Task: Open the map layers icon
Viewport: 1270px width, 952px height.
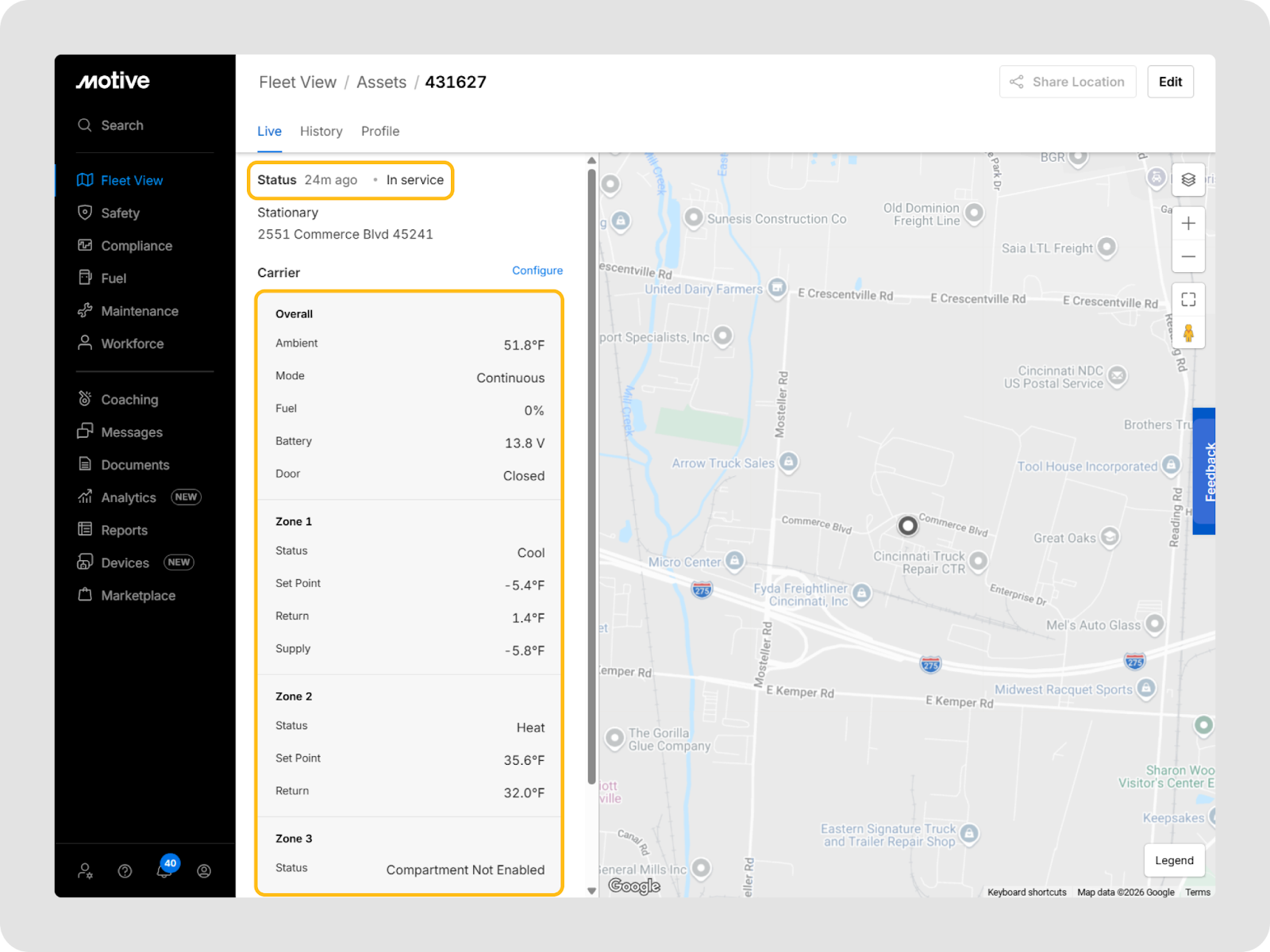Action: coord(1187,180)
